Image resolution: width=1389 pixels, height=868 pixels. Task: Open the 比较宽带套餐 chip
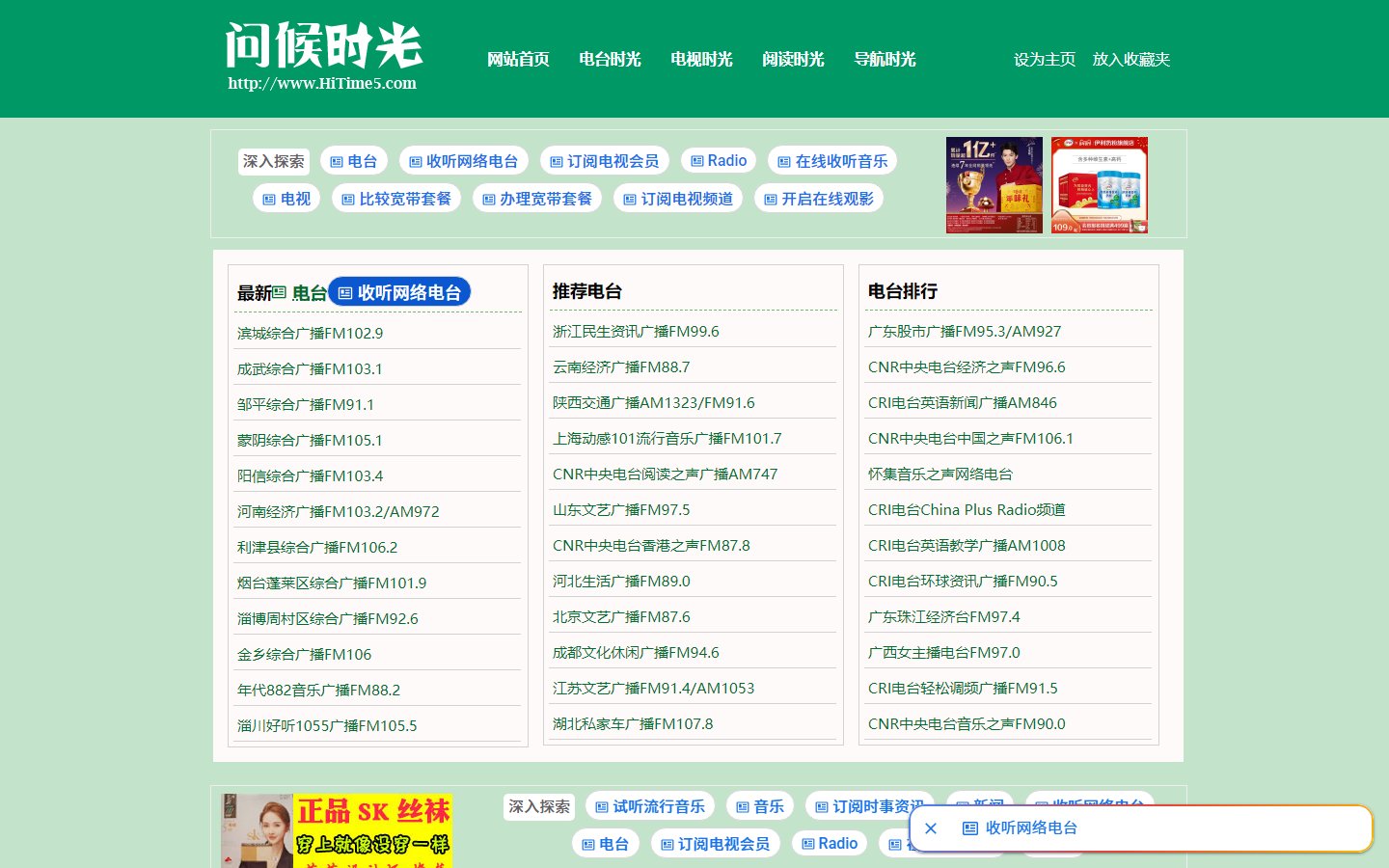396,199
